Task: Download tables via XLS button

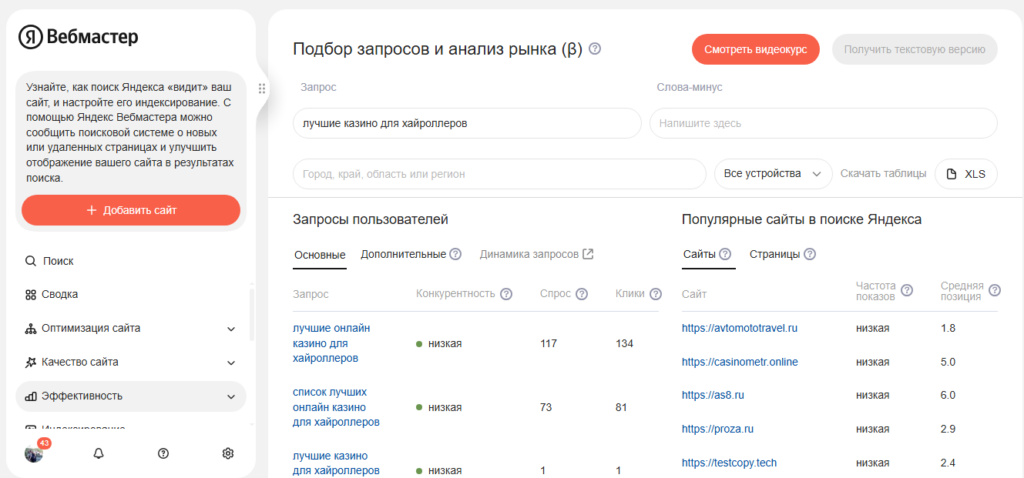Action: pos(967,174)
